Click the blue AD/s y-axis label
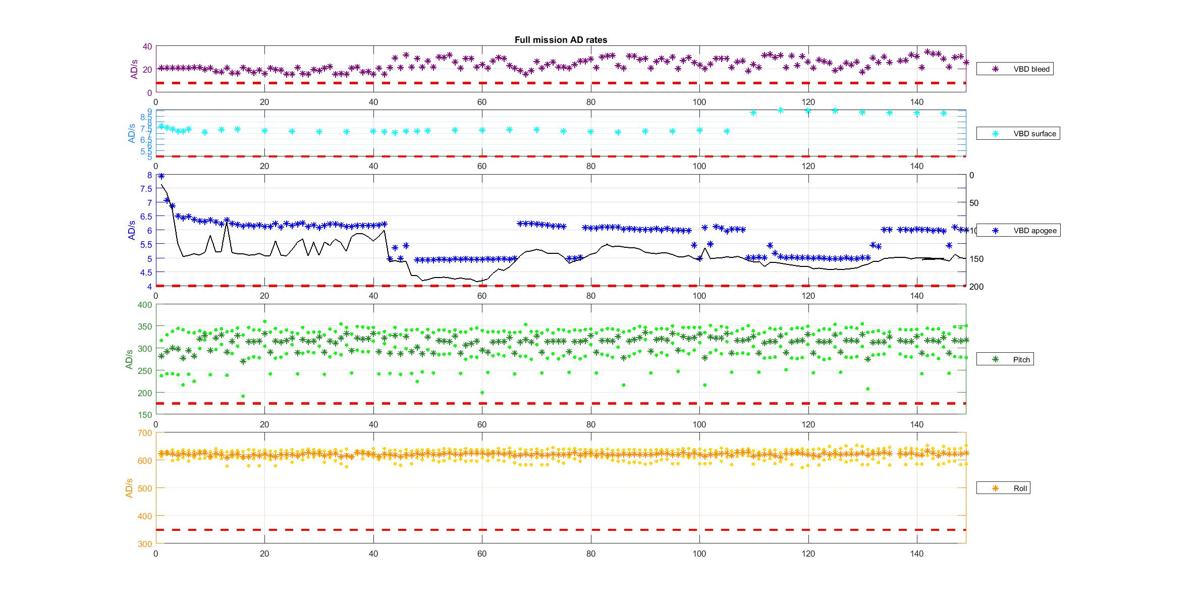Image resolution: width=1200 pixels, height=611 pixels. click(133, 230)
